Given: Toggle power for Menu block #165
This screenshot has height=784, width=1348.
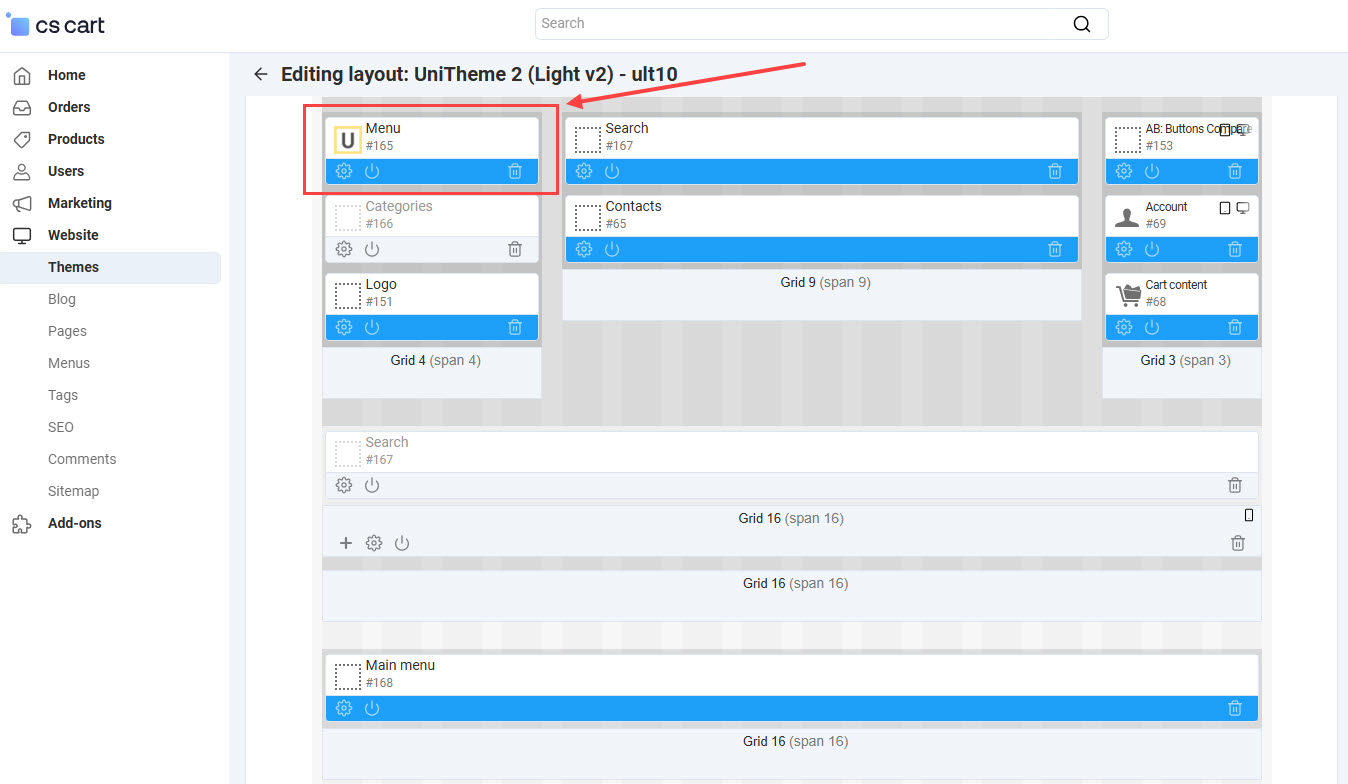Looking at the screenshot, I should 372,171.
